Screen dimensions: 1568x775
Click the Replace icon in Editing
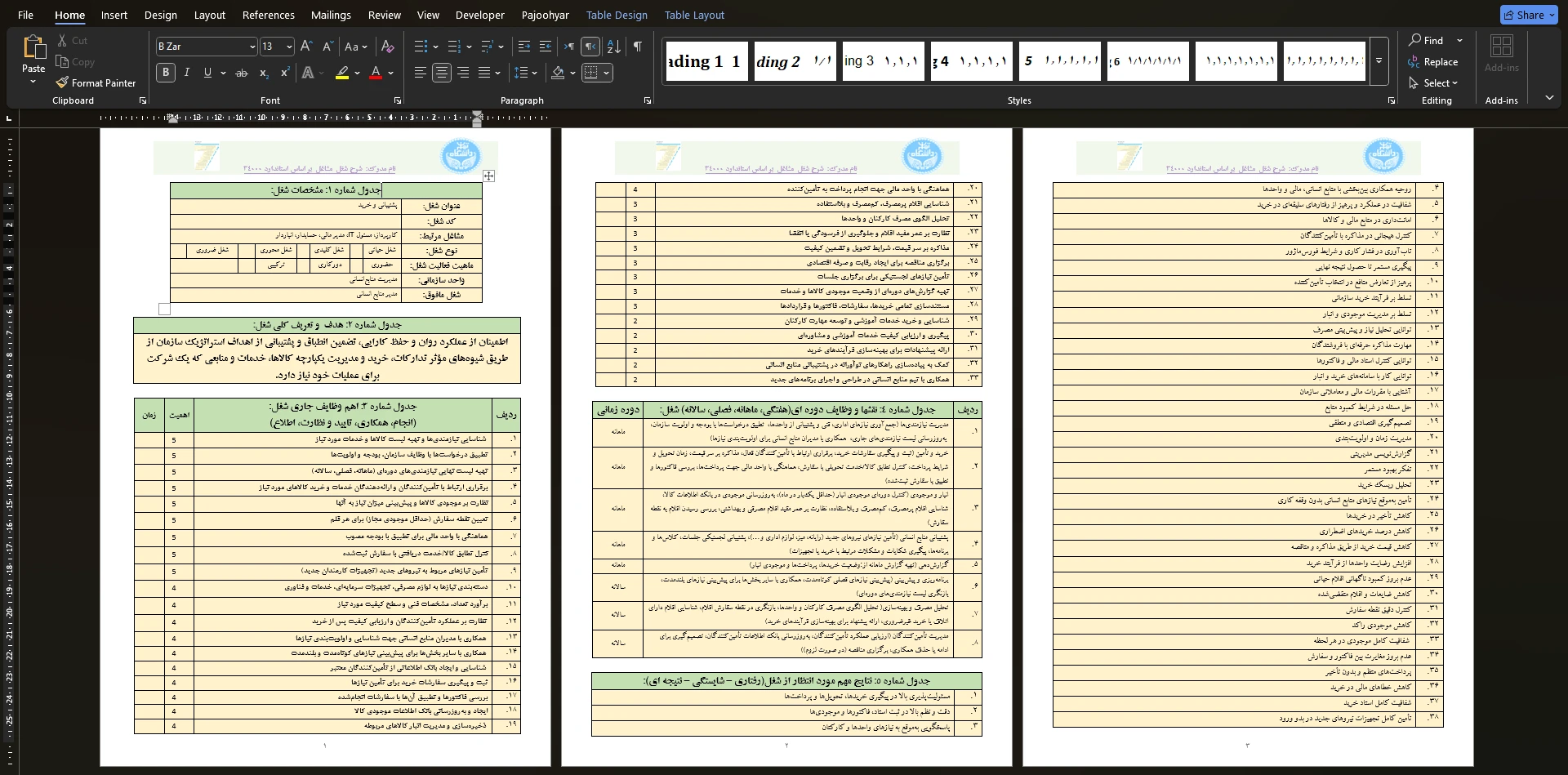pos(1414,61)
